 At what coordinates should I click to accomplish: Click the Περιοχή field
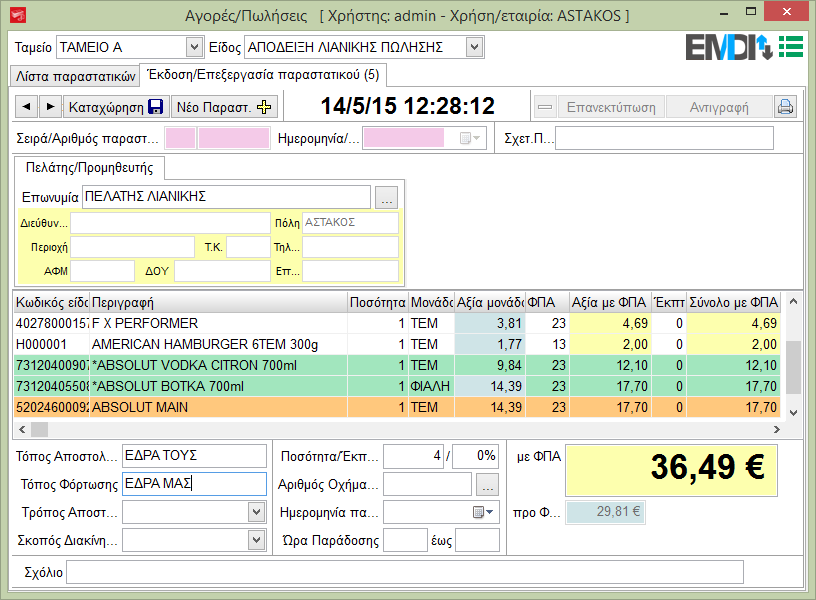point(132,247)
